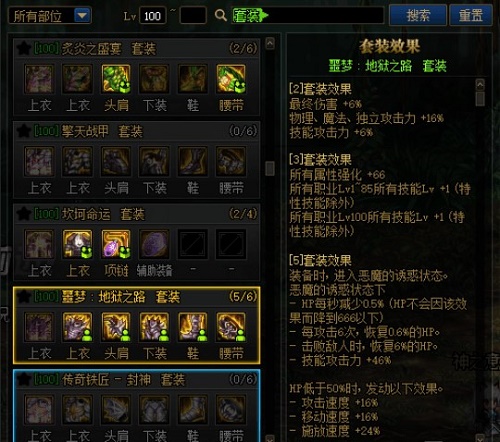Screen dimensions: 500x442
Task: Click the set effect panel scroll-up arrow
Action: click(x=480, y=85)
